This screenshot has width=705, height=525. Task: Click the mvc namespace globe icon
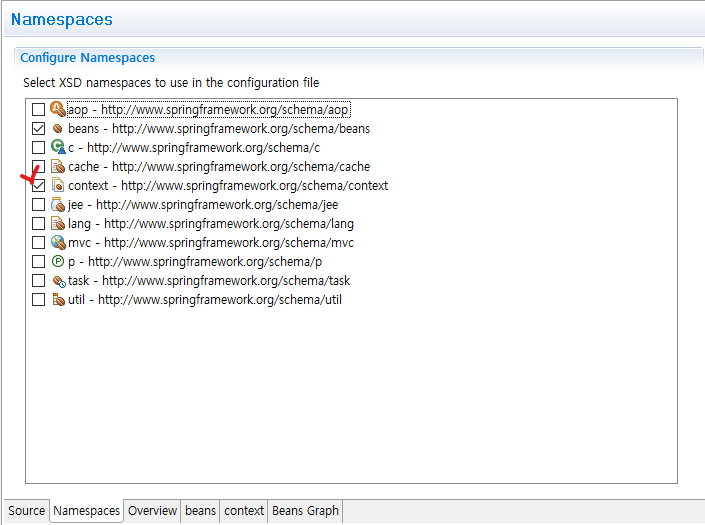(57, 243)
